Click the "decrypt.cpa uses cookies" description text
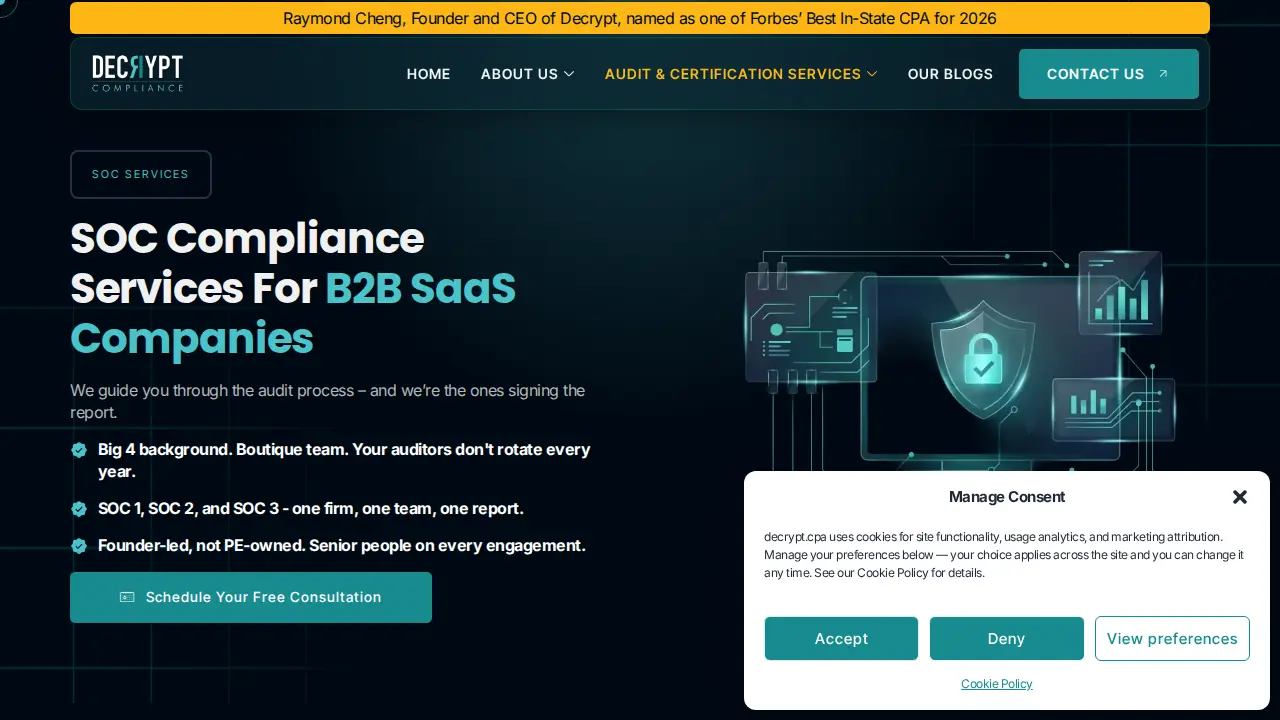This screenshot has width=1280, height=720. 1004,555
